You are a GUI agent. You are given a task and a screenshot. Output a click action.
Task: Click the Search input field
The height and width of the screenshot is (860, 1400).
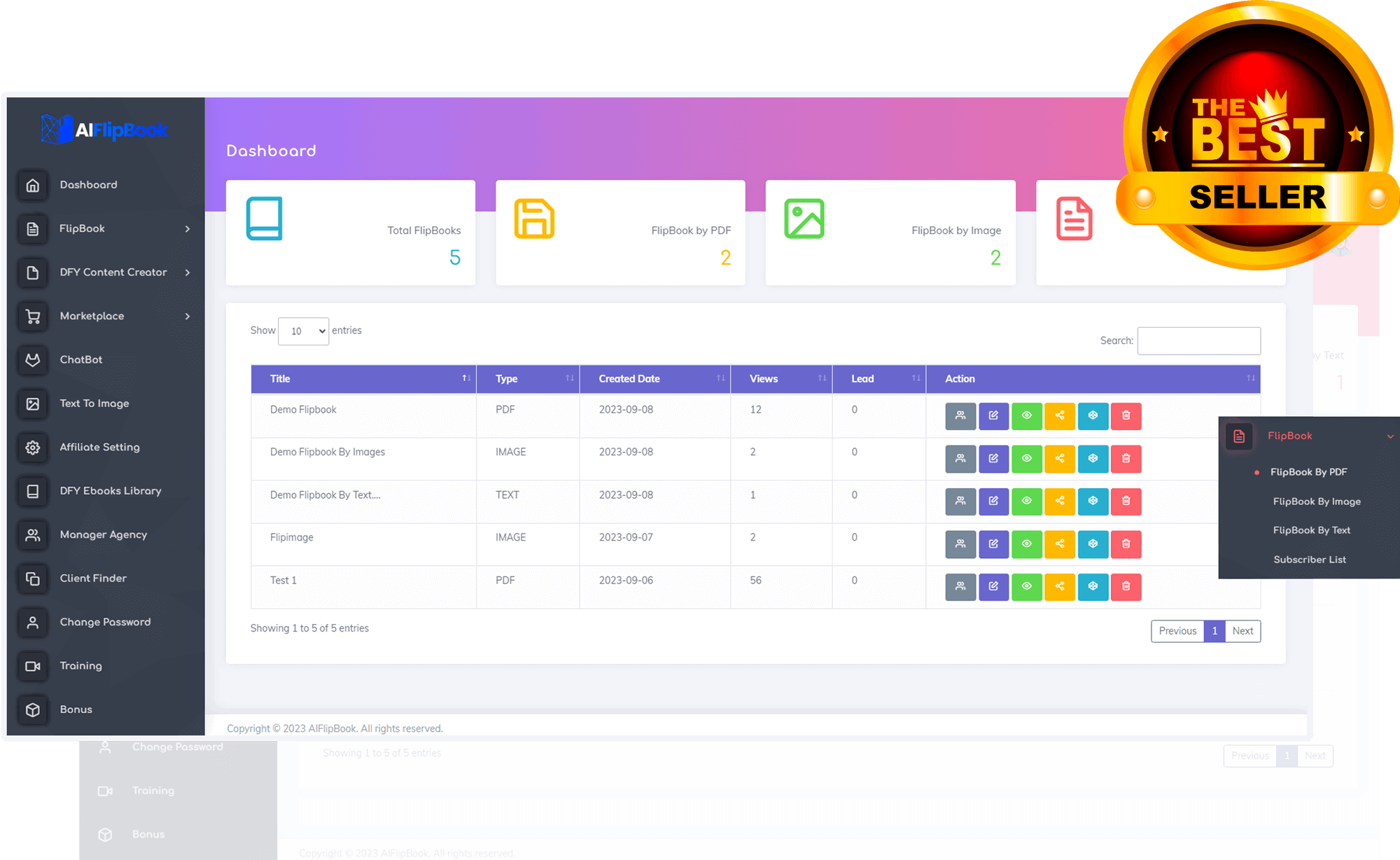tap(1198, 341)
